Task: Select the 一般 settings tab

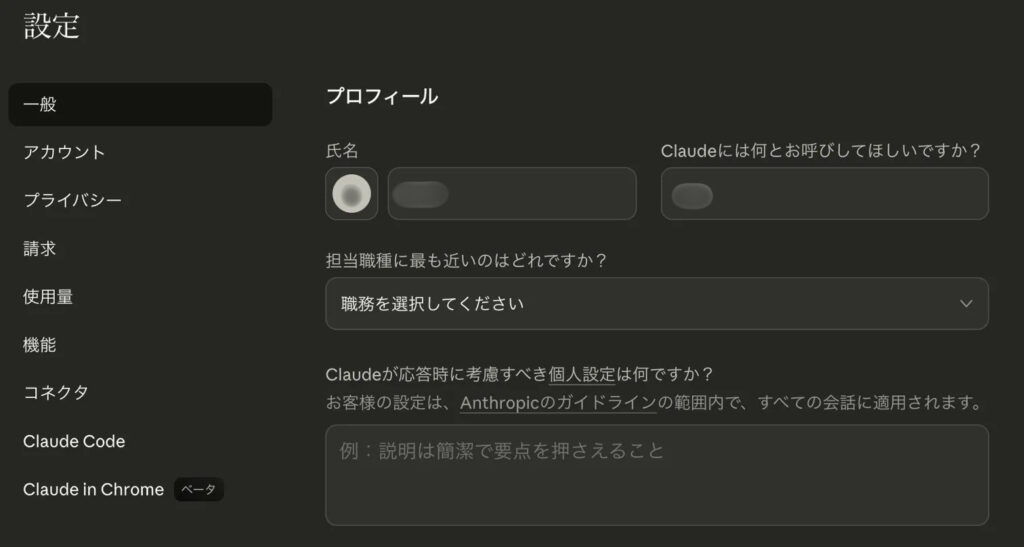Action: pyautogui.click(x=140, y=104)
